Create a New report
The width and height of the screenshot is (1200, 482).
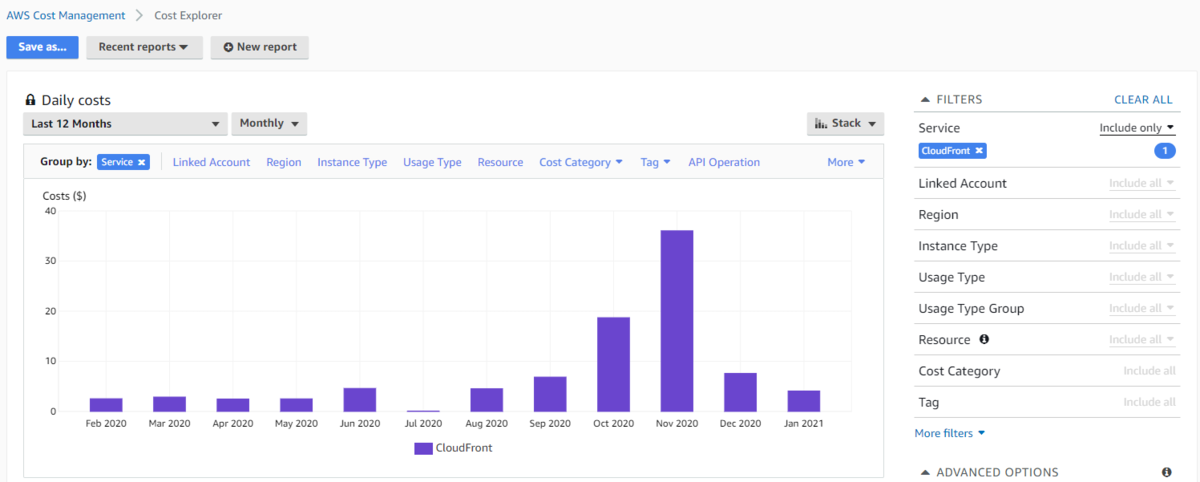(x=260, y=47)
